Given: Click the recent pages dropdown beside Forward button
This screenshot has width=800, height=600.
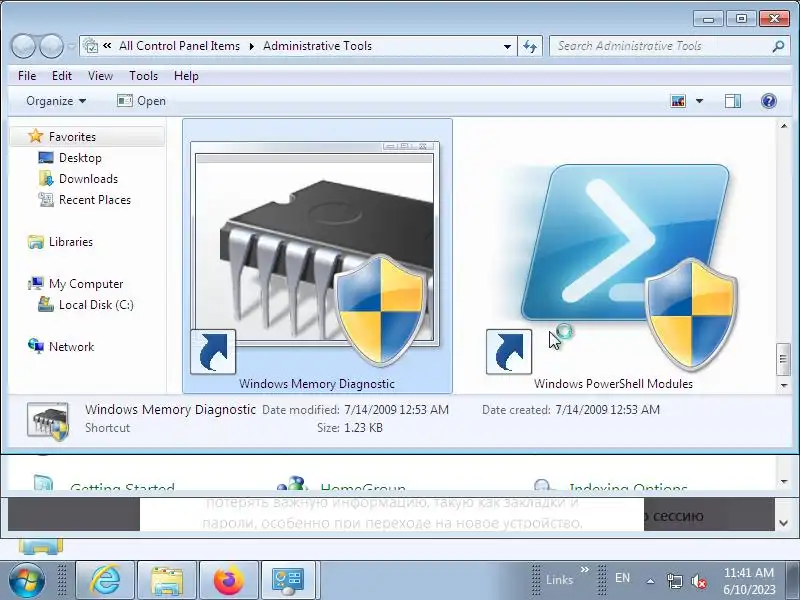Looking at the screenshot, I should [71, 47].
